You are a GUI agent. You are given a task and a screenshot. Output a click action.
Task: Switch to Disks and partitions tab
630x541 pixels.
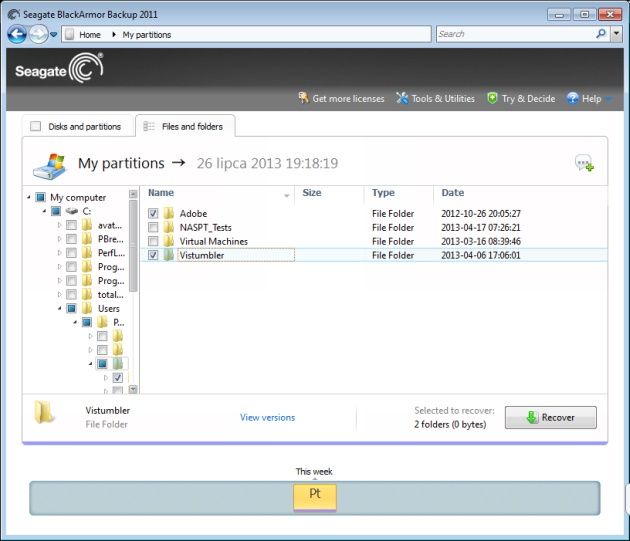(x=78, y=126)
